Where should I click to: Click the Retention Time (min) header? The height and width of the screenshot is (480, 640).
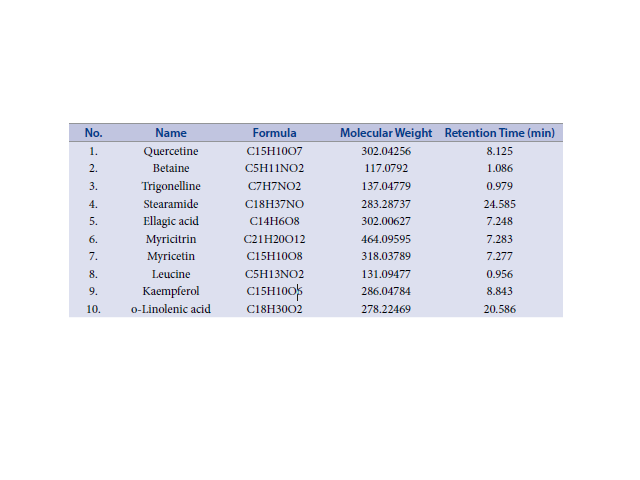(x=500, y=133)
